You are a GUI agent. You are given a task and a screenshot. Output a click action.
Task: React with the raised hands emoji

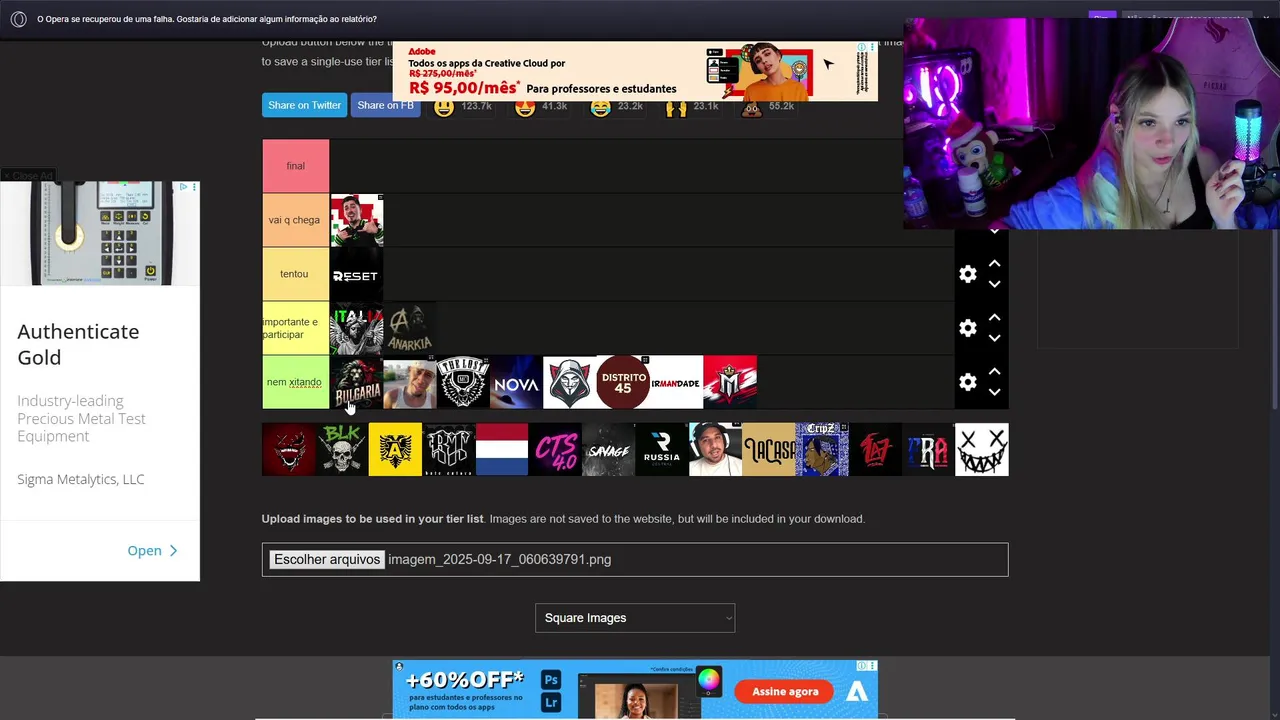(x=676, y=106)
